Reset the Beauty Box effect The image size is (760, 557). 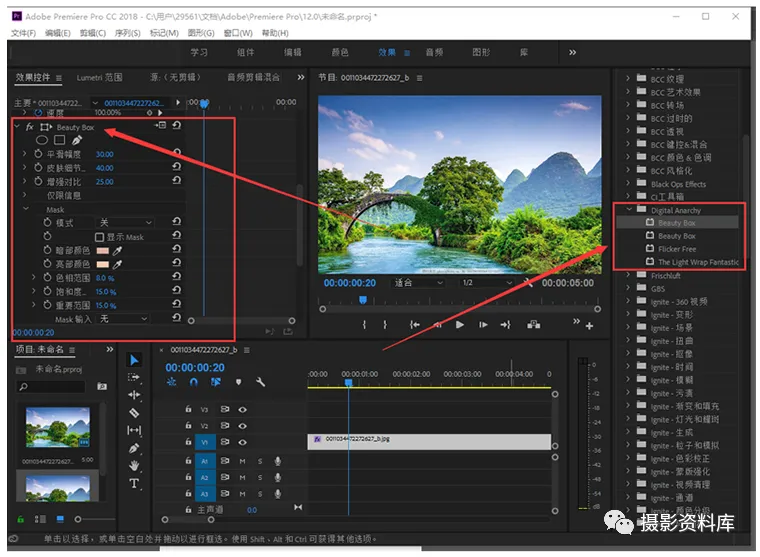[x=176, y=125]
